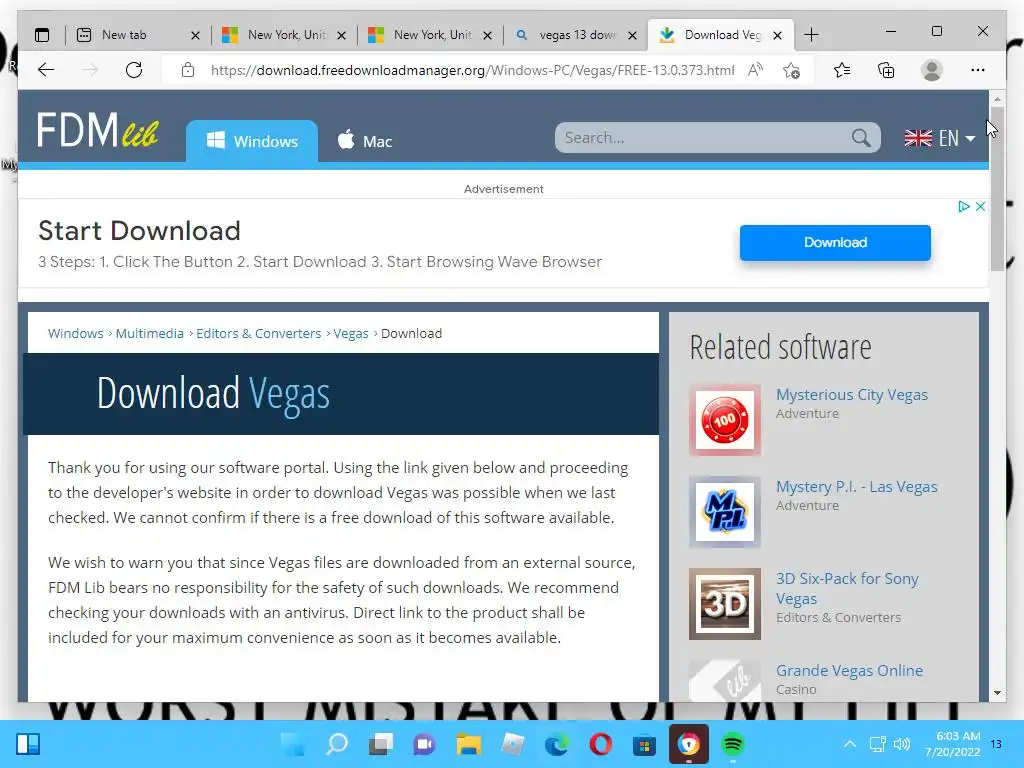View site information lock icon
The width and height of the screenshot is (1024, 768).
click(188, 70)
